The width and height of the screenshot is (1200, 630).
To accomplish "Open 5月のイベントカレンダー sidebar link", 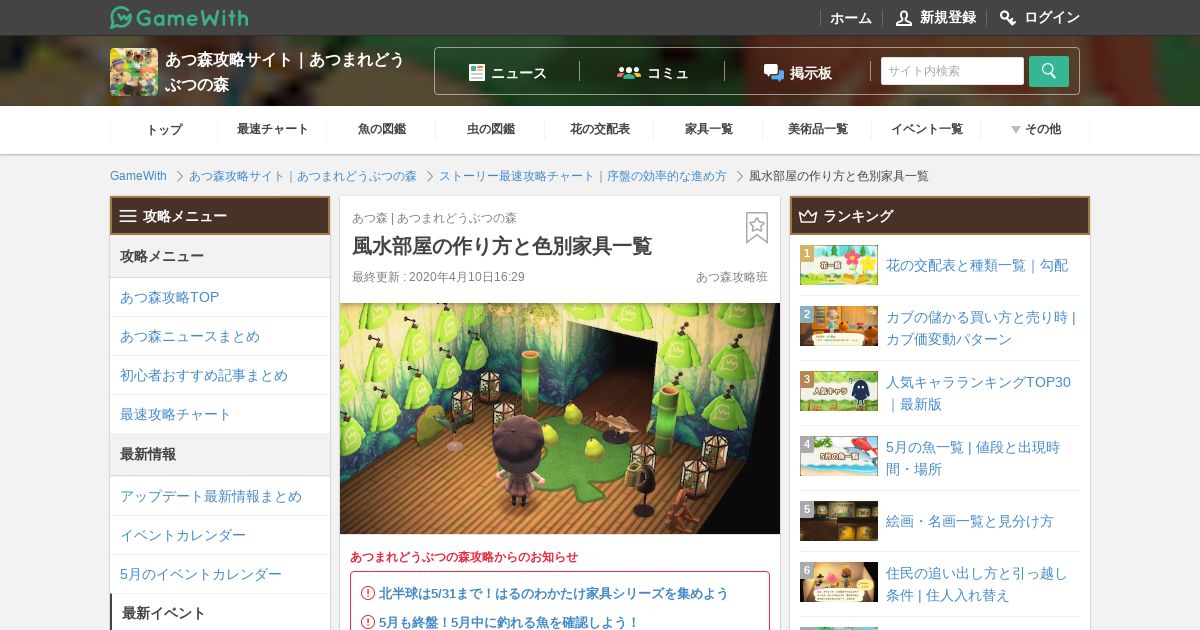I will pos(220,574).
